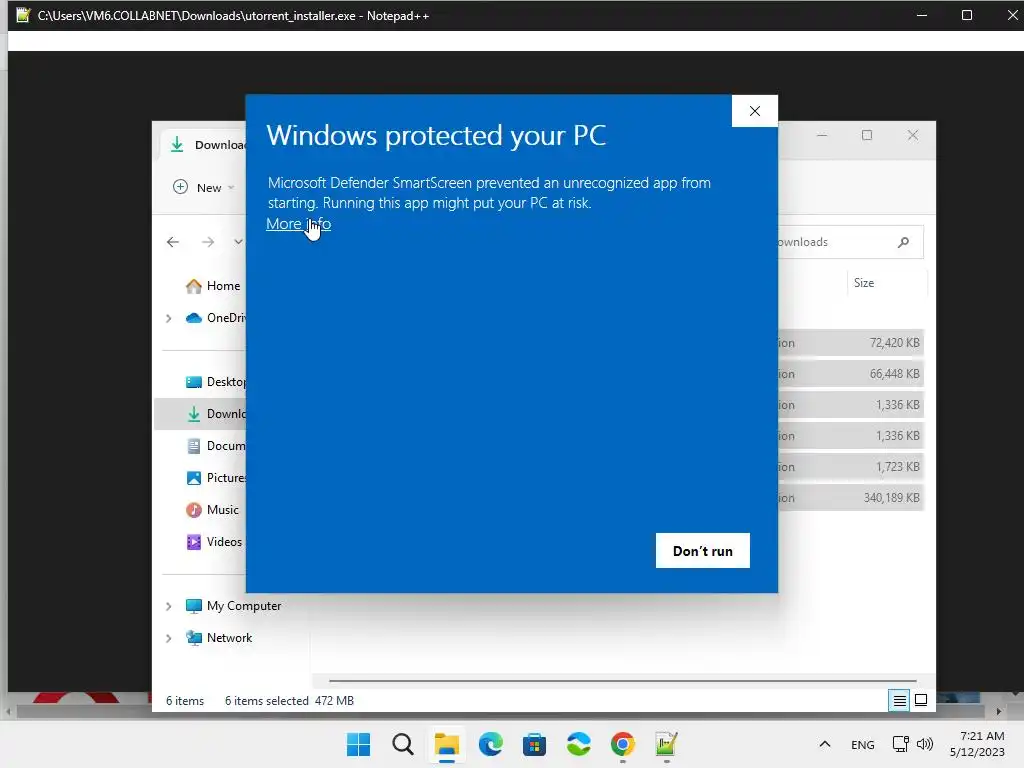Open Music folder in sidebar

pyautogui.click(x=213, y=510)
